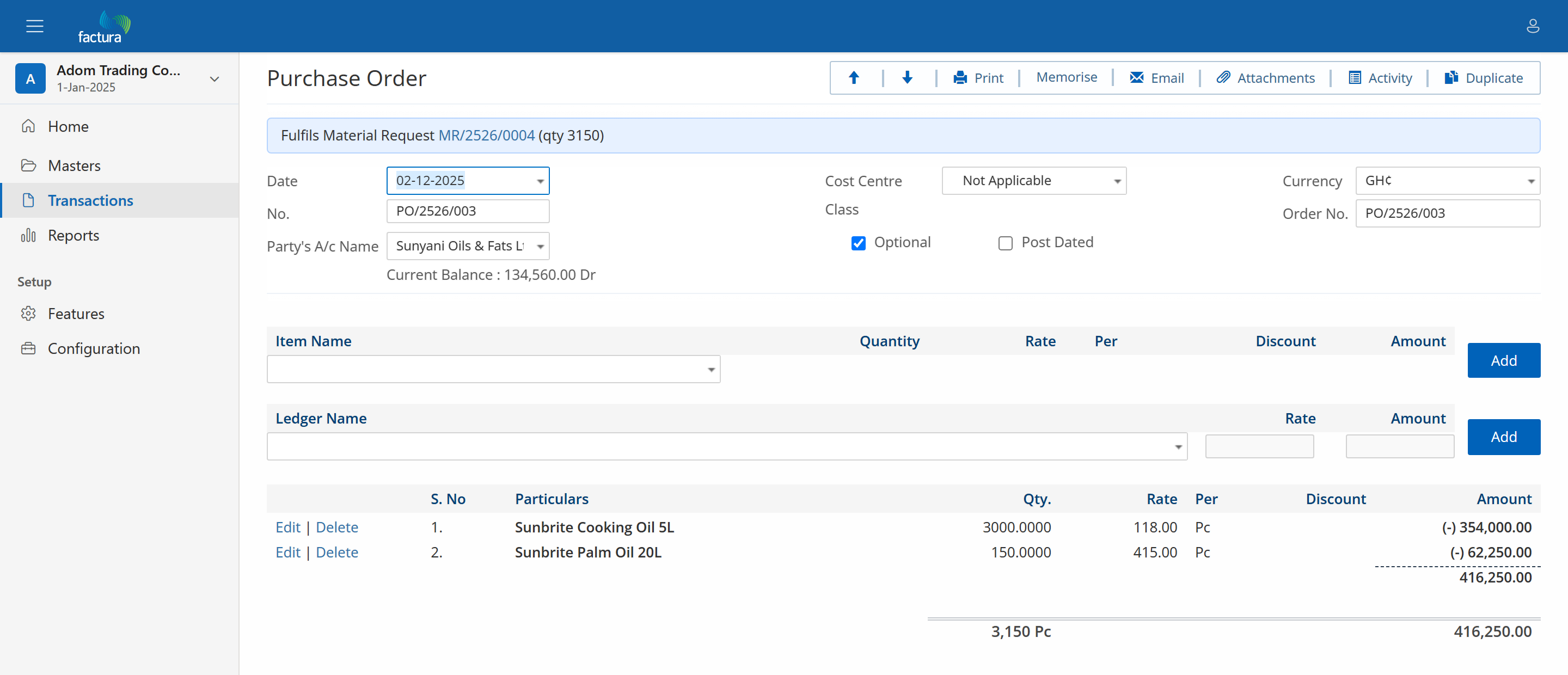The width and height of the screenshot is (1568, 675).
Task: Click the voucher No. field
Action: point(468,211)
